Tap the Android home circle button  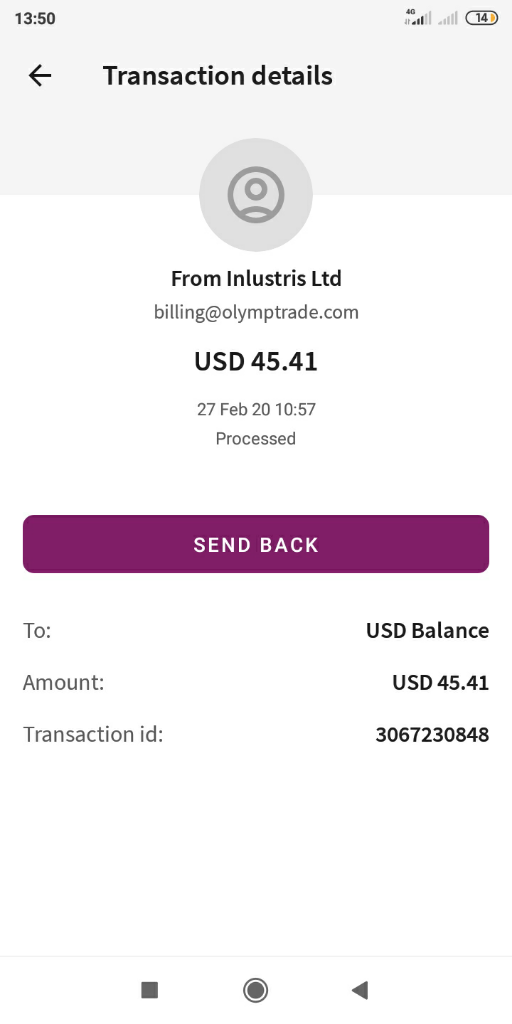[255, 990]
